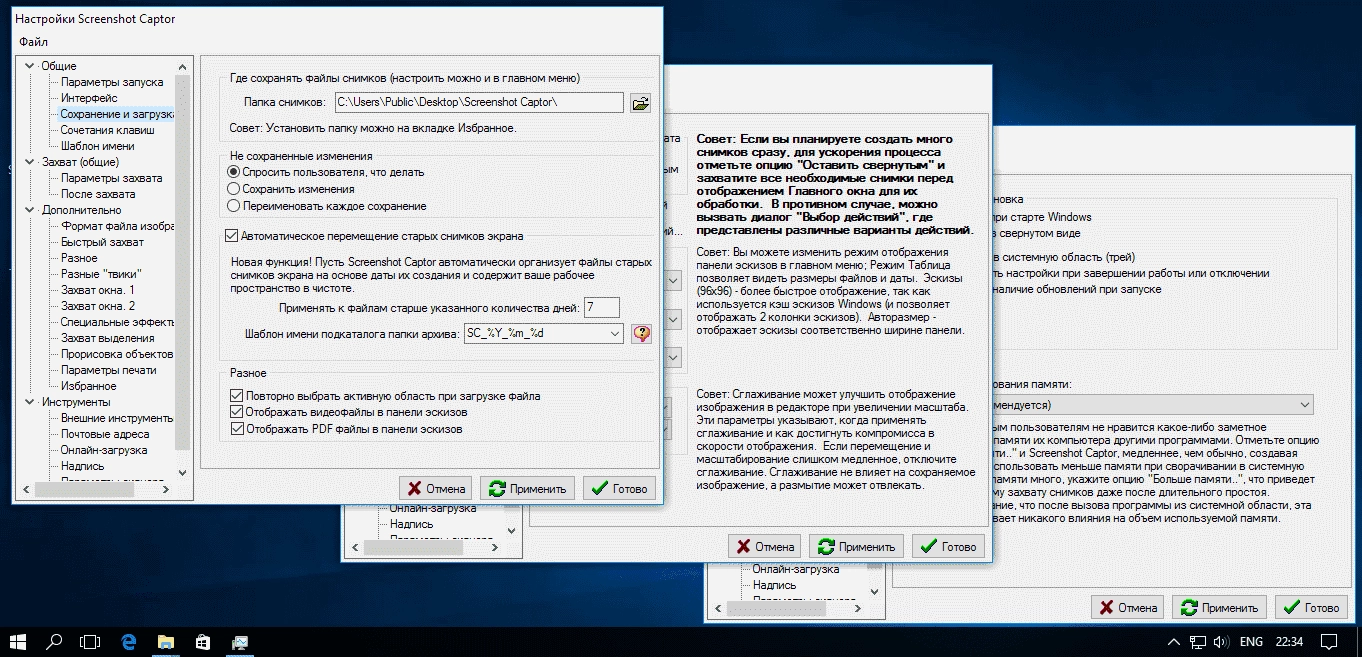The image size is (1362, 657).
Task: Open the Action Center notification icon
Action: (x=1329, y=641)
